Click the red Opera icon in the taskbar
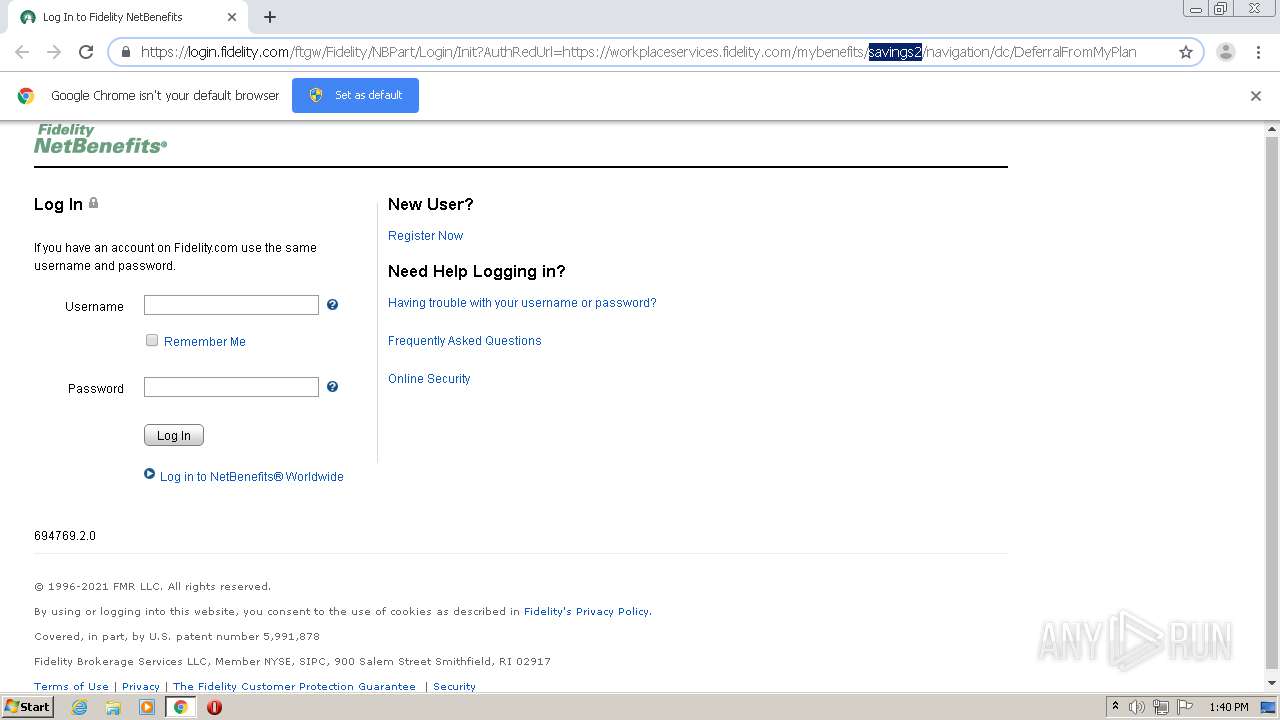Viewport: 1280px width, 720px height. tap(214, 707)
